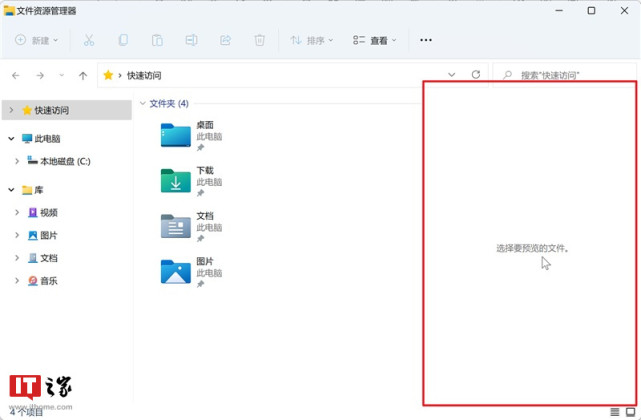Click the Share icon in toolbar
This screenshot has height=420, width=641.
click(225, 40)
